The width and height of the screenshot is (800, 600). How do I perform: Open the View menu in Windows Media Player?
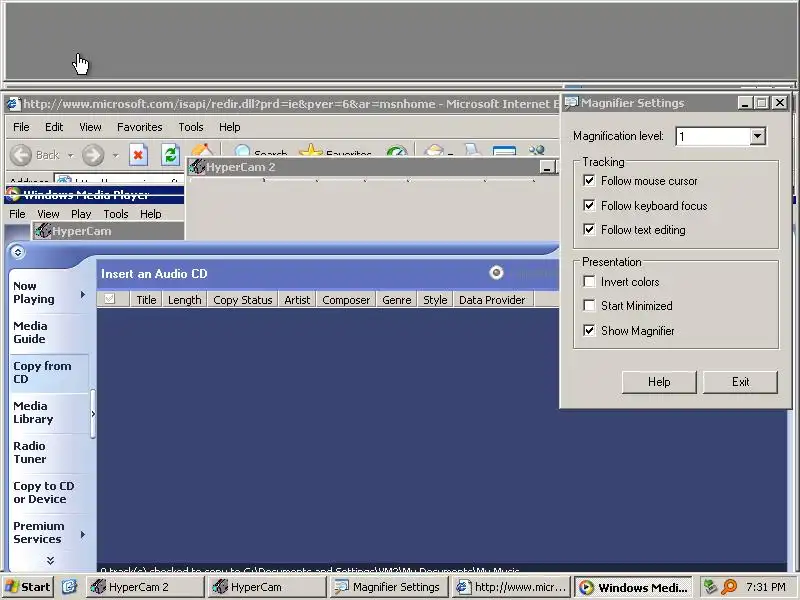click(48, 214)
